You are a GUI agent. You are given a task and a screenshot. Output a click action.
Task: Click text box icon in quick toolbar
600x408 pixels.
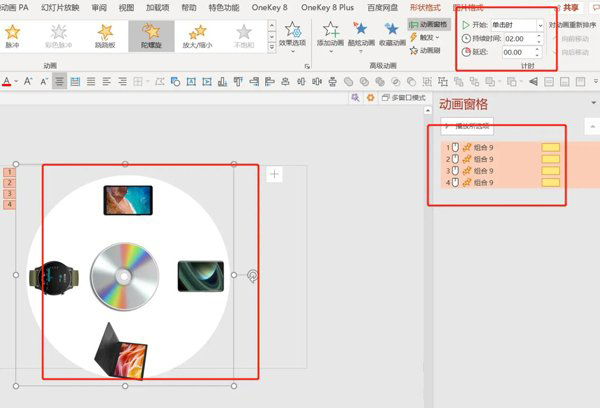pos(191,82)
